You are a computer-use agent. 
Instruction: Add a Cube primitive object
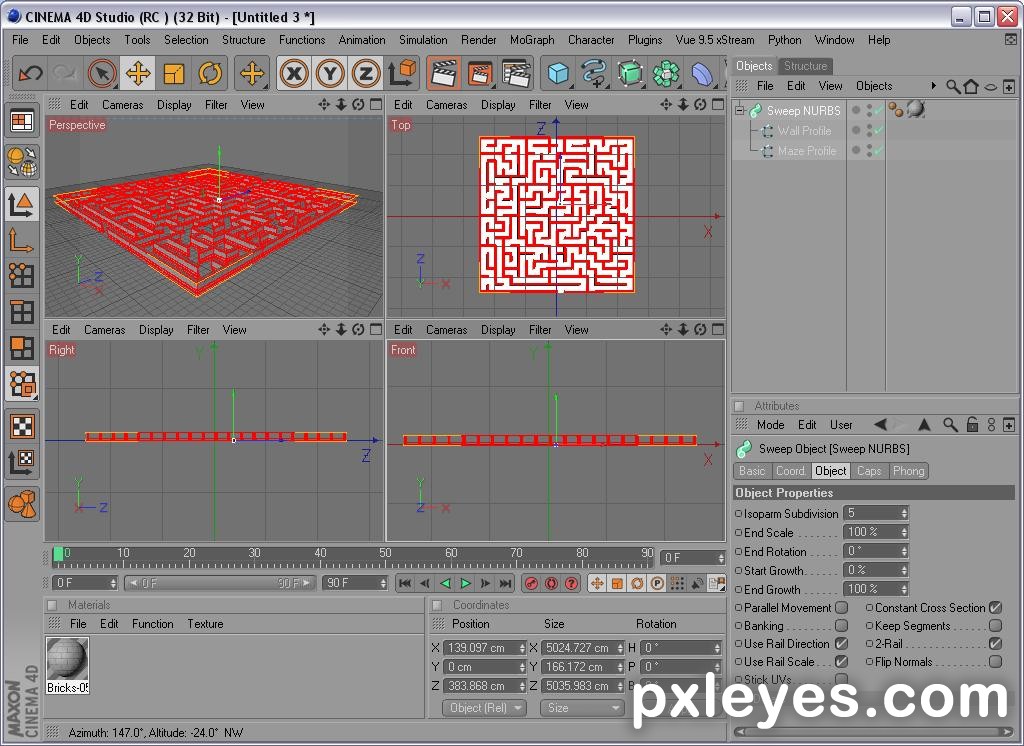tap(558, 73)
